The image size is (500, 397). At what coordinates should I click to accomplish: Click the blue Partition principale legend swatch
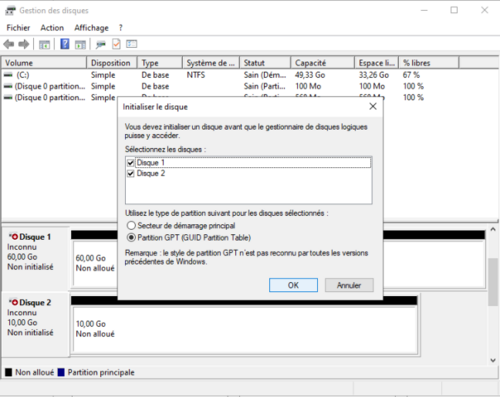tap(61, 372)
